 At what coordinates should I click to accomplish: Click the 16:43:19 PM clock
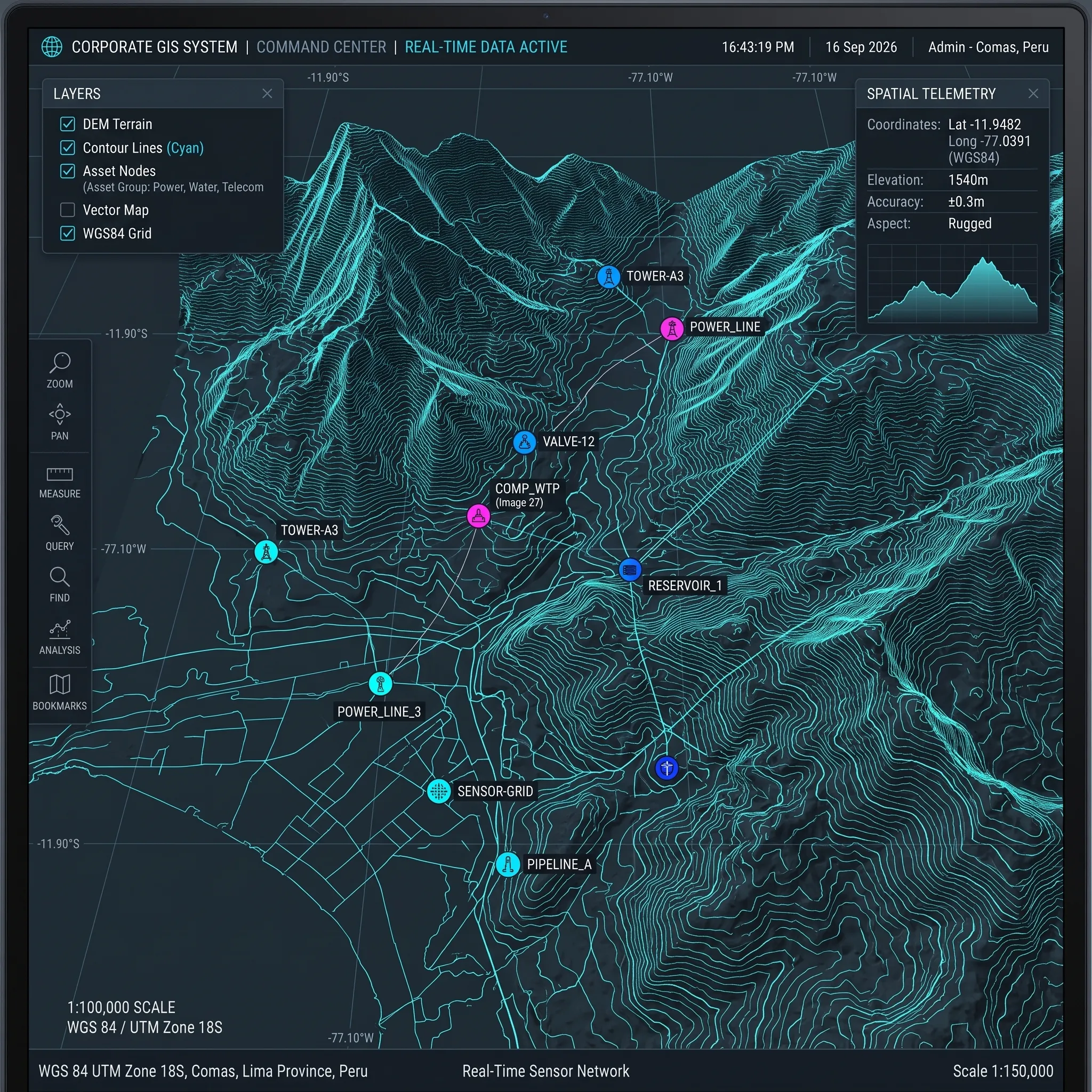(758, 47)
